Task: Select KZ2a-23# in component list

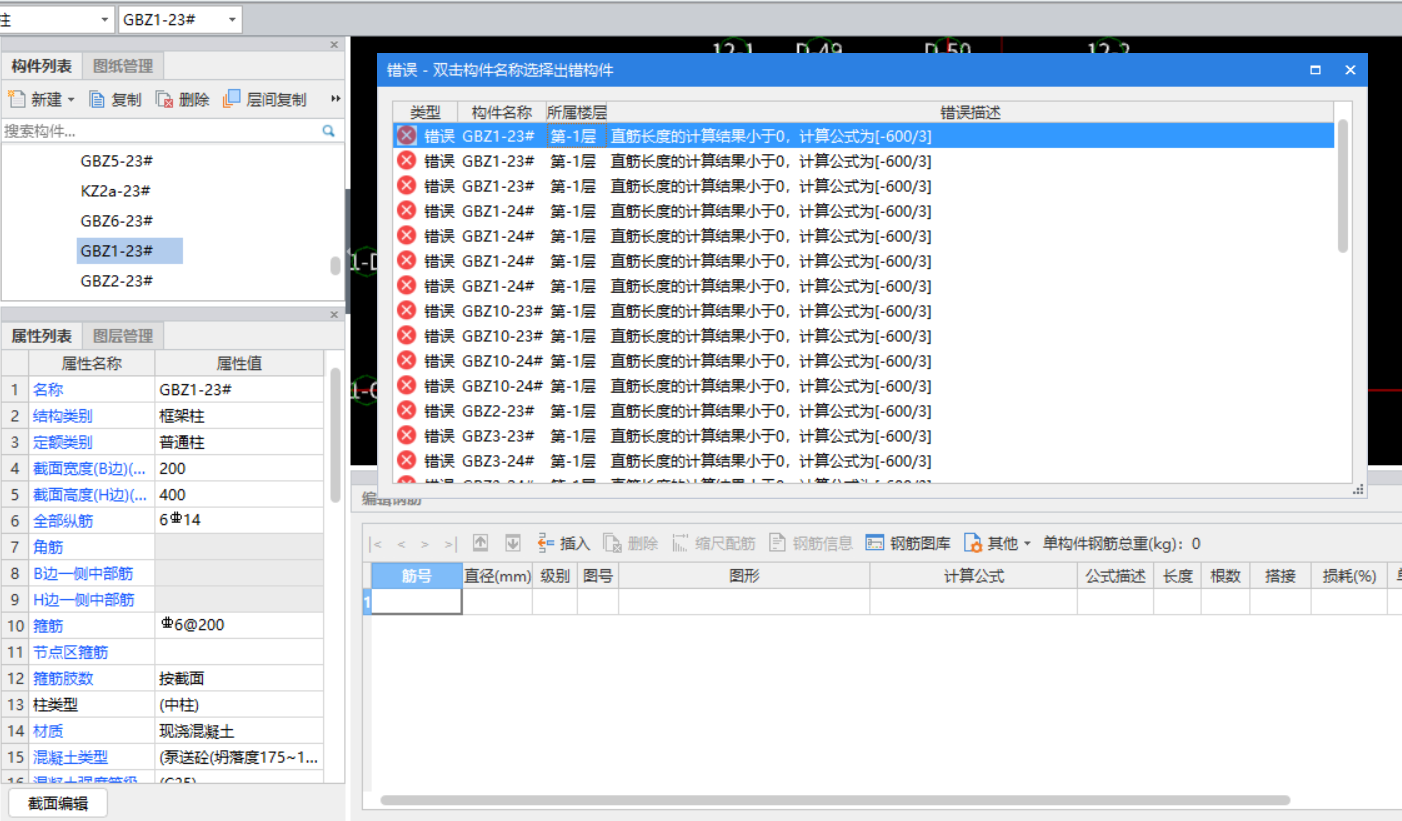Action: click(115, 191)
